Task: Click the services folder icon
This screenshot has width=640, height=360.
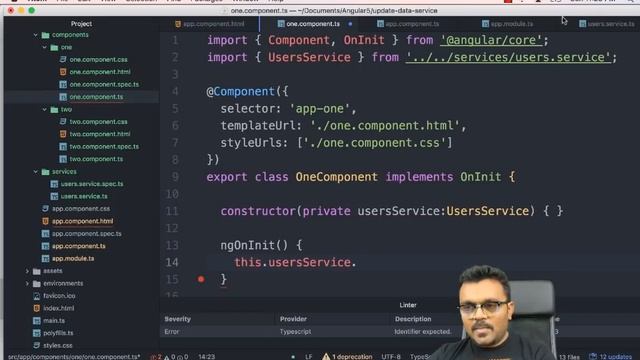Action: click(x=45, y=172)
